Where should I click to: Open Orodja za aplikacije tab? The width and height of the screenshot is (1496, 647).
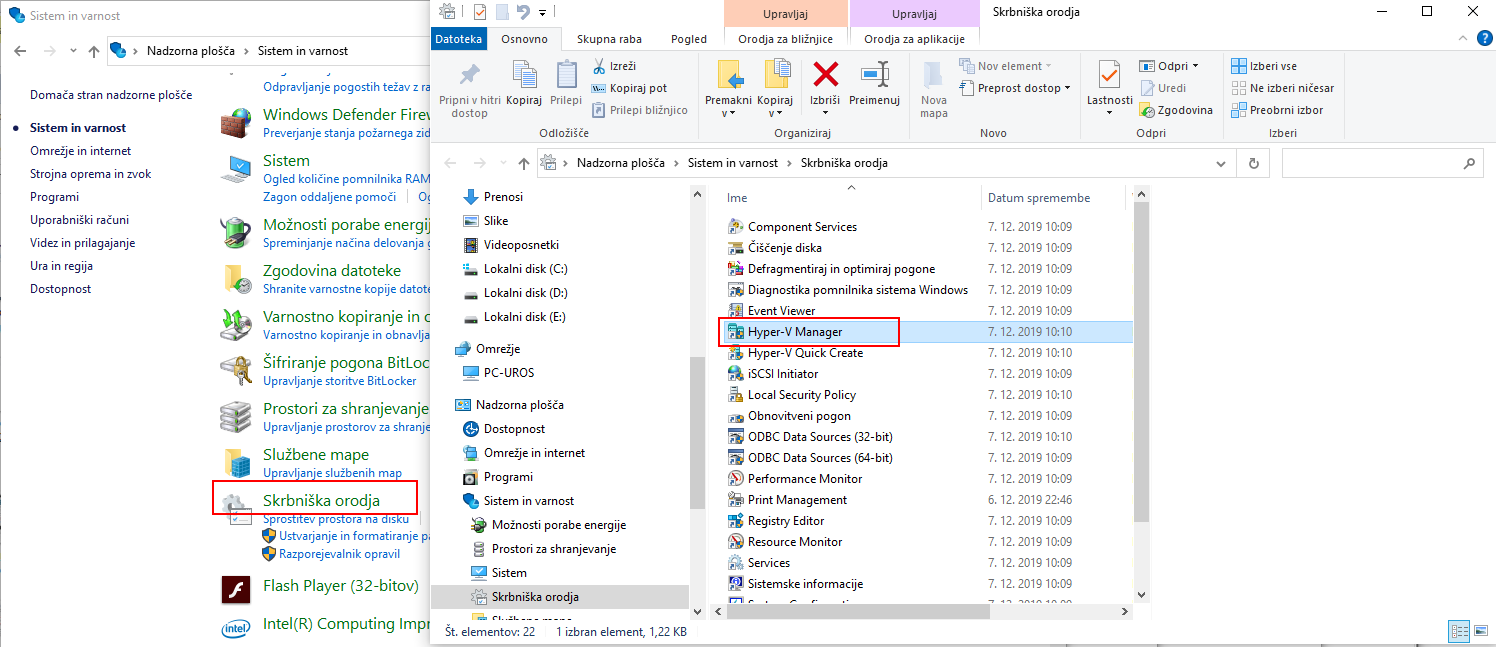tap(914, 39)
